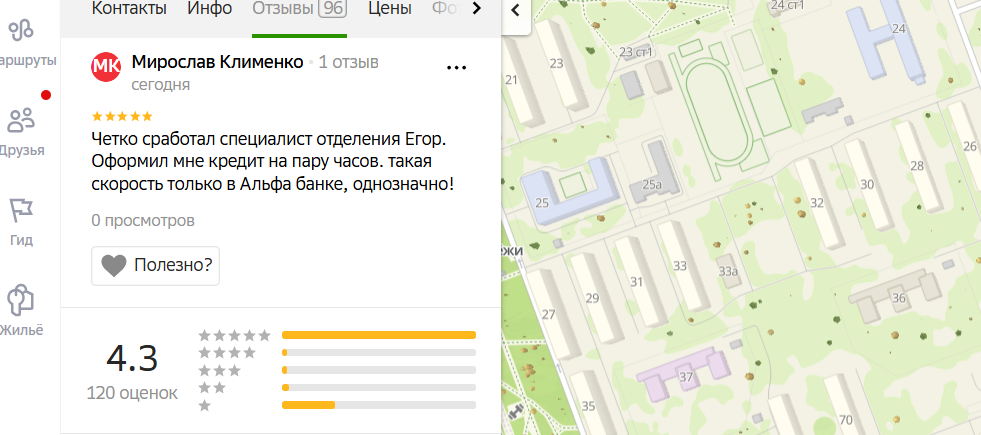The height and width of the screenshot is (435, 981).
Task: Open review options three-dot menu
Action: [x=456, y=68]
